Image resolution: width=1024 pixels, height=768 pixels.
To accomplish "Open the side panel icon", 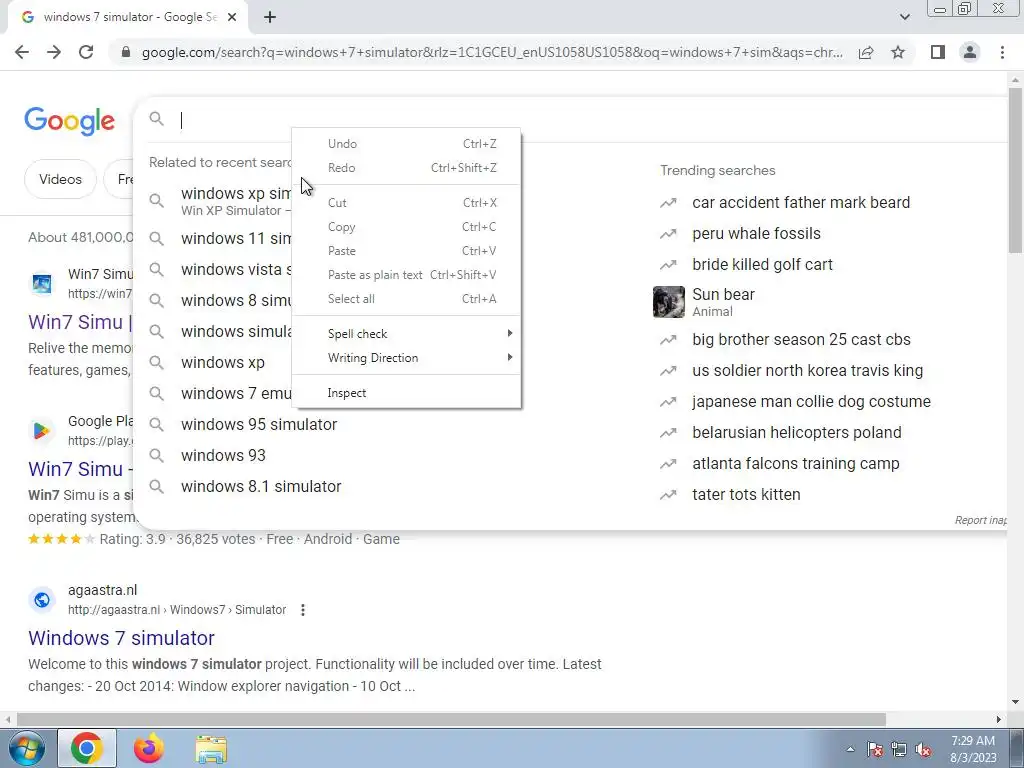I will (938, 52).
